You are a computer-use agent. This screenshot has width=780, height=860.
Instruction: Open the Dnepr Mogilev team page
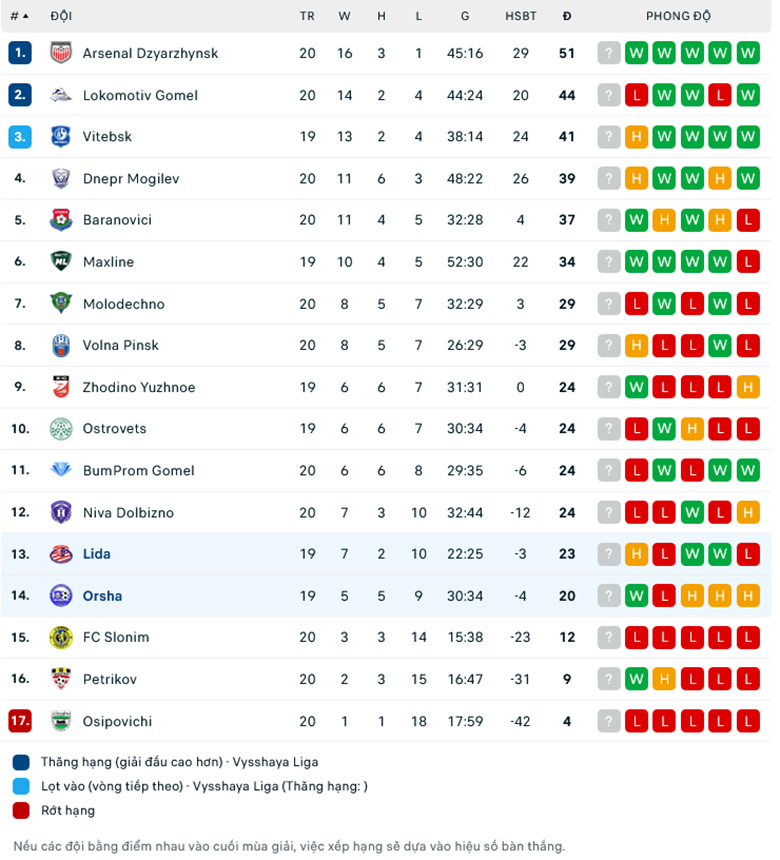pyautogui.click(x=130, y=179)
